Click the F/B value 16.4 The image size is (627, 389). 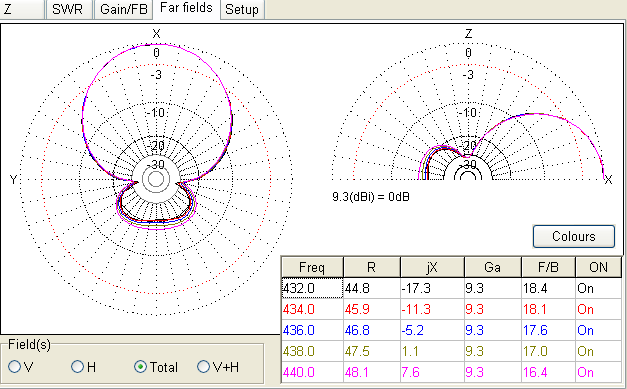(x=548, y=372)
